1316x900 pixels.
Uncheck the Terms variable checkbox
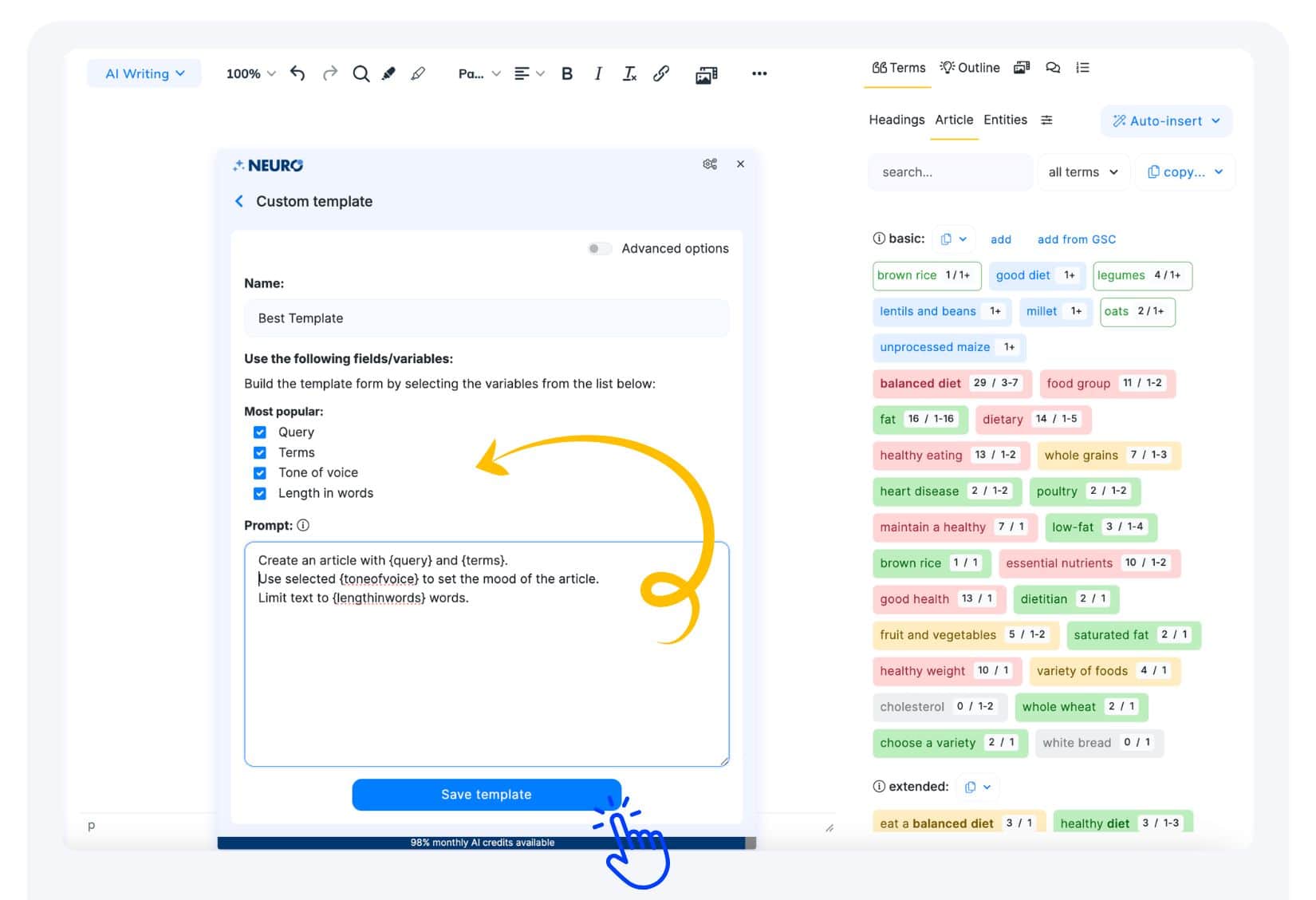259,452
